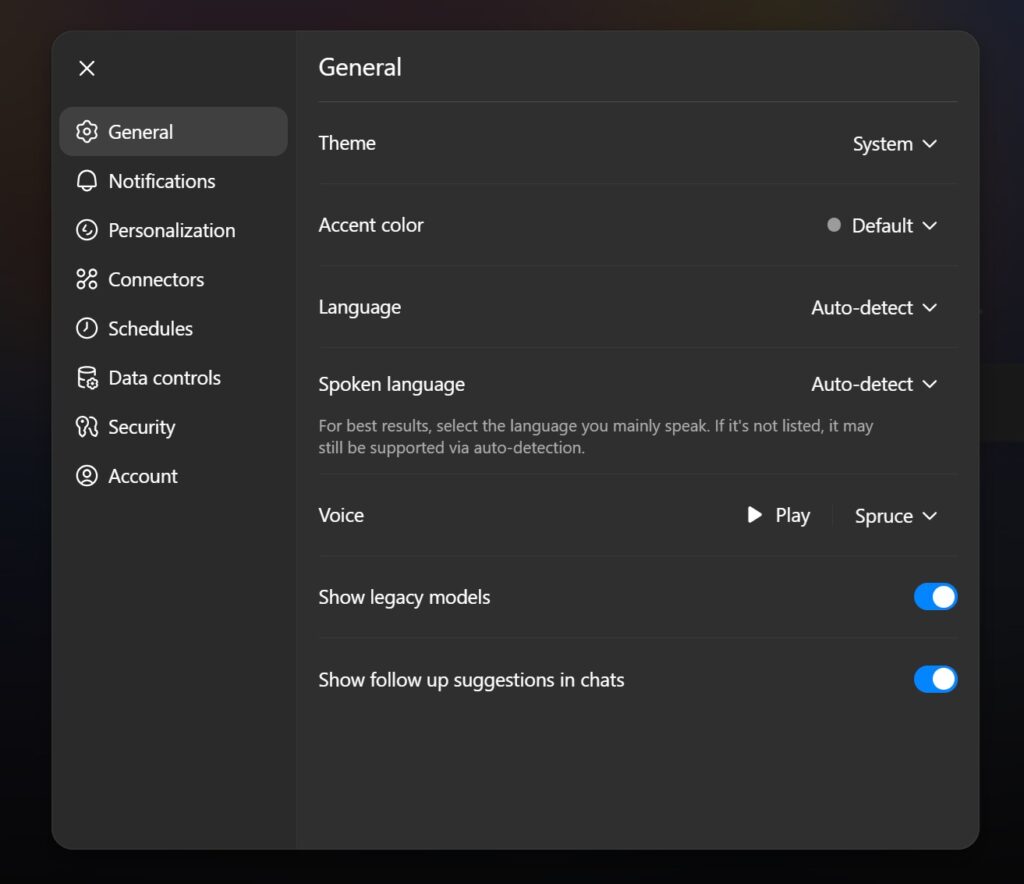The height and width of the screenshot is (884, 1024).
Task: Click the Personalization icon in sidebar
Action: [87, 230]
